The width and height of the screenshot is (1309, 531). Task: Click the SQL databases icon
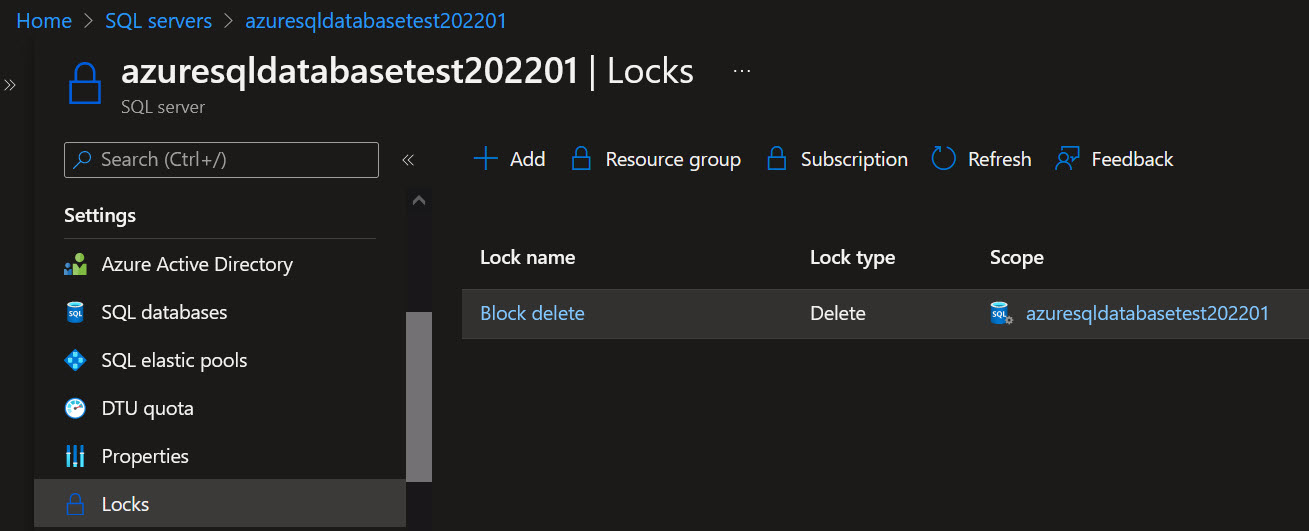[75, 313]
